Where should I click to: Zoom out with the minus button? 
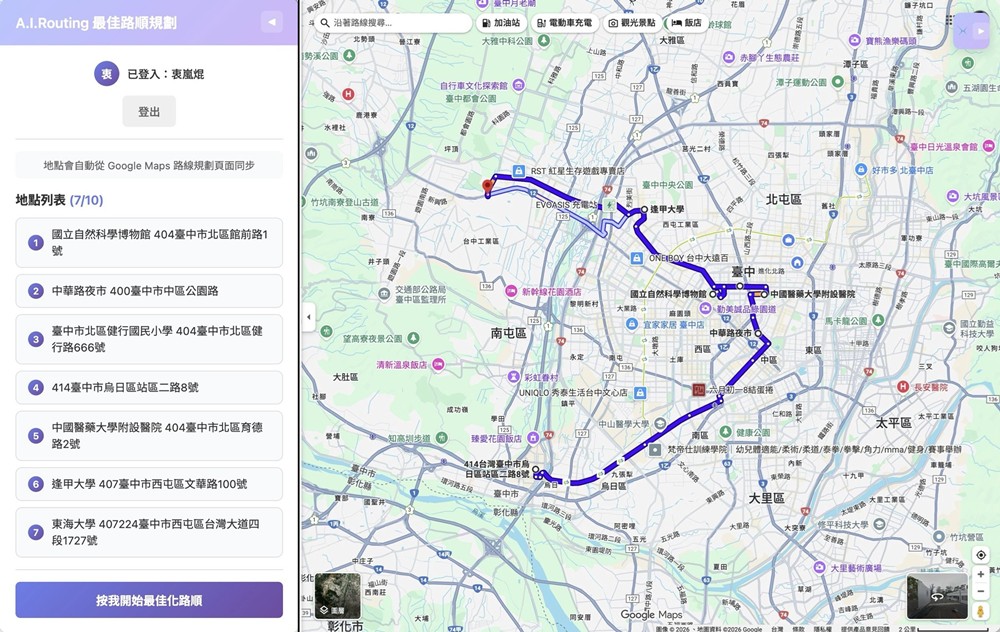pyautogui.click(x=981, y=593)
